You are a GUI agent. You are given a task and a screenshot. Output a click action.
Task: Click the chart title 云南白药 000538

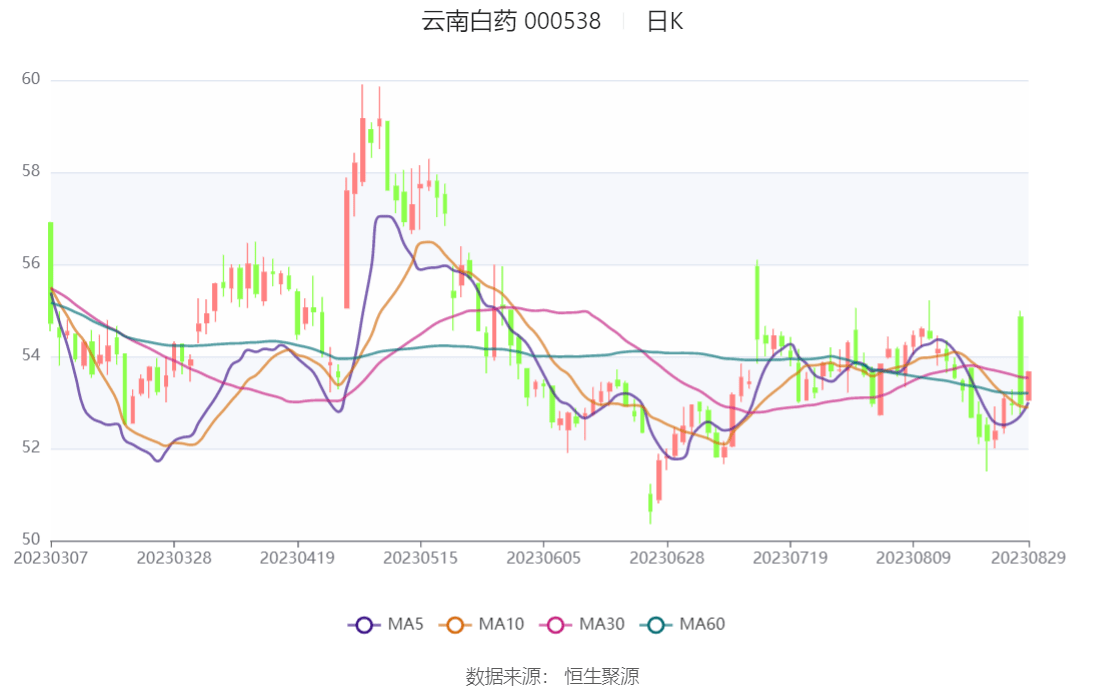[x=511, y=21]
